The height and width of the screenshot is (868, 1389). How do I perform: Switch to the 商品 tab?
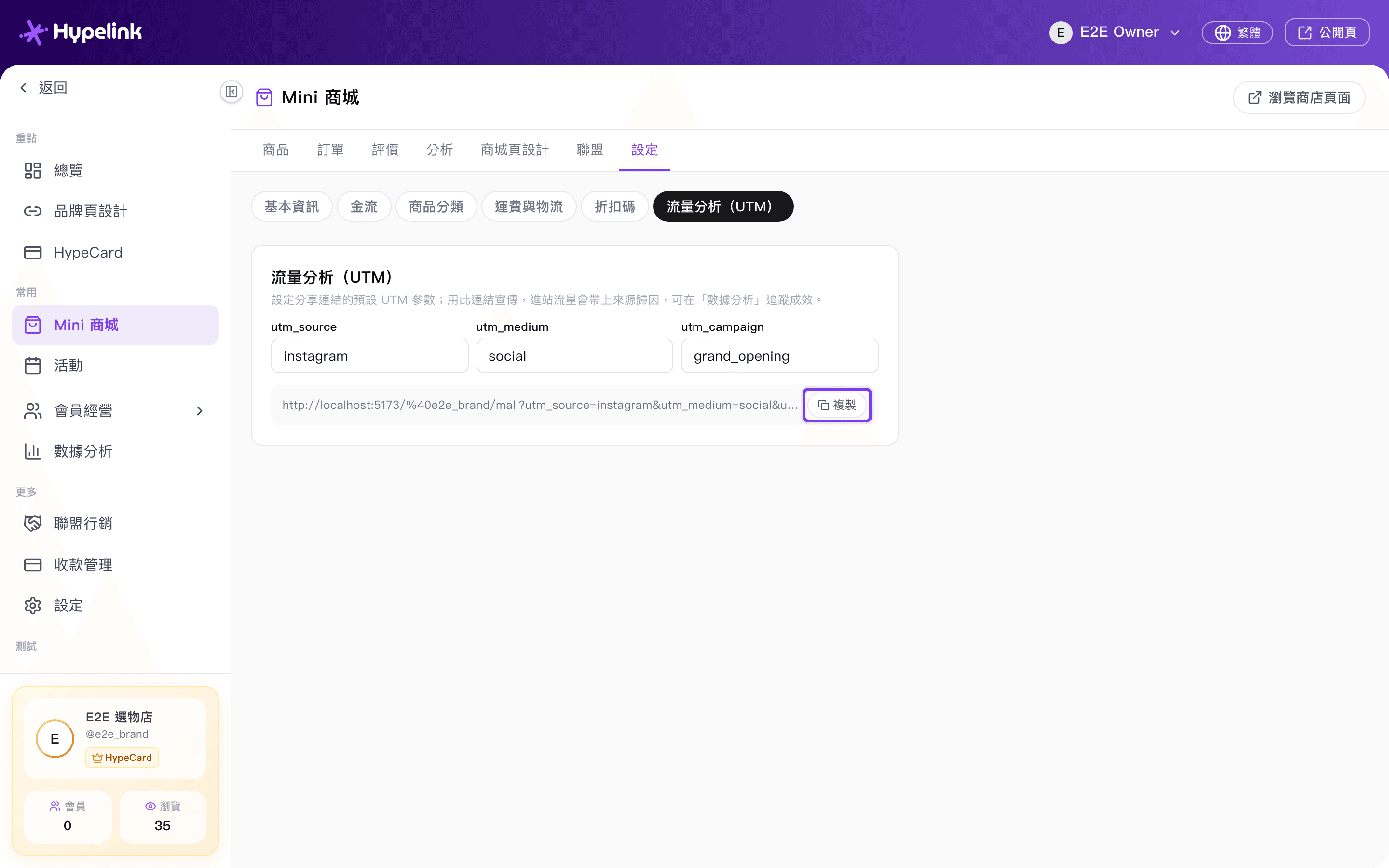(276, 150)
